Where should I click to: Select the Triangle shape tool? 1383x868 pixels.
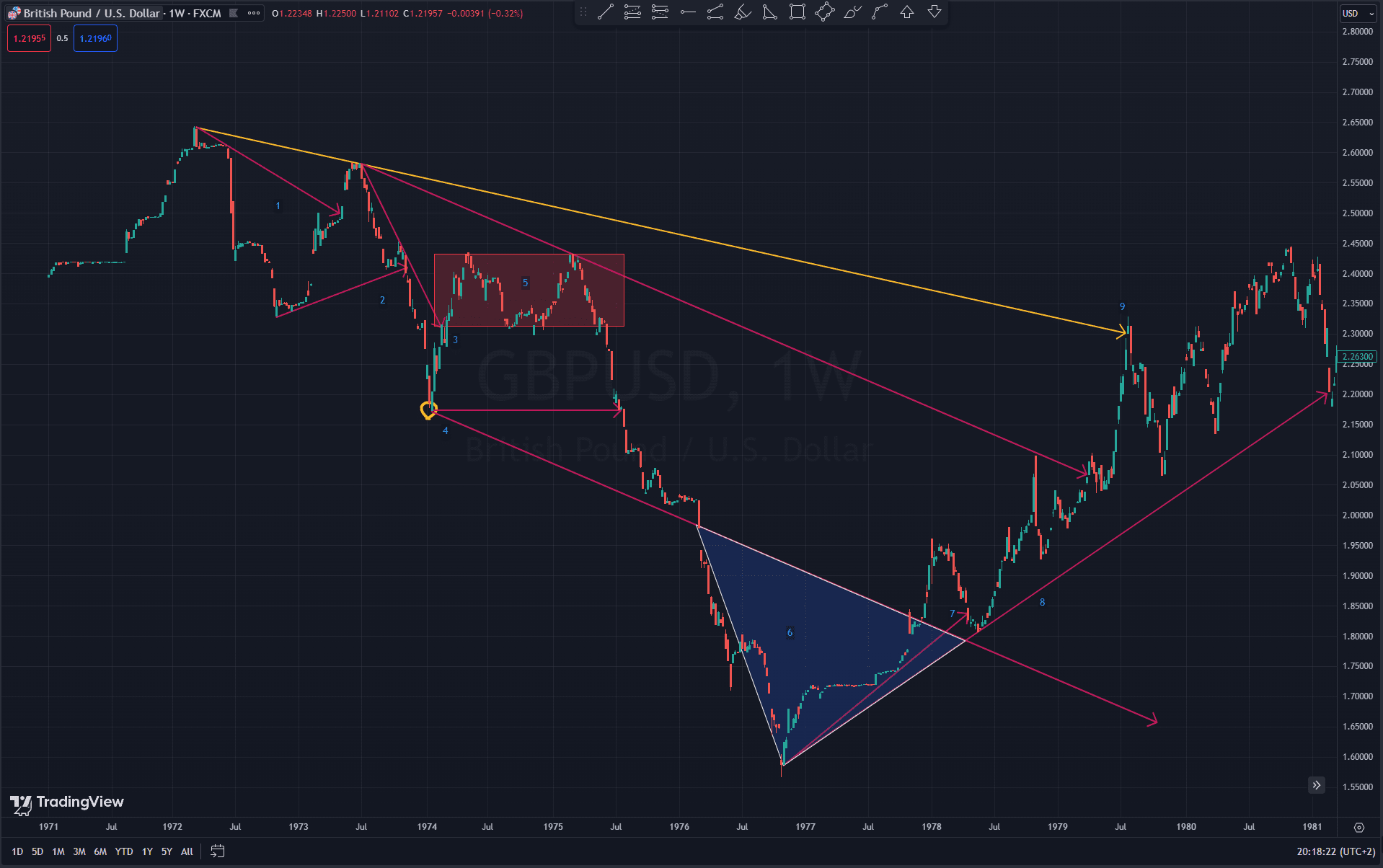[x=770, y=12]
